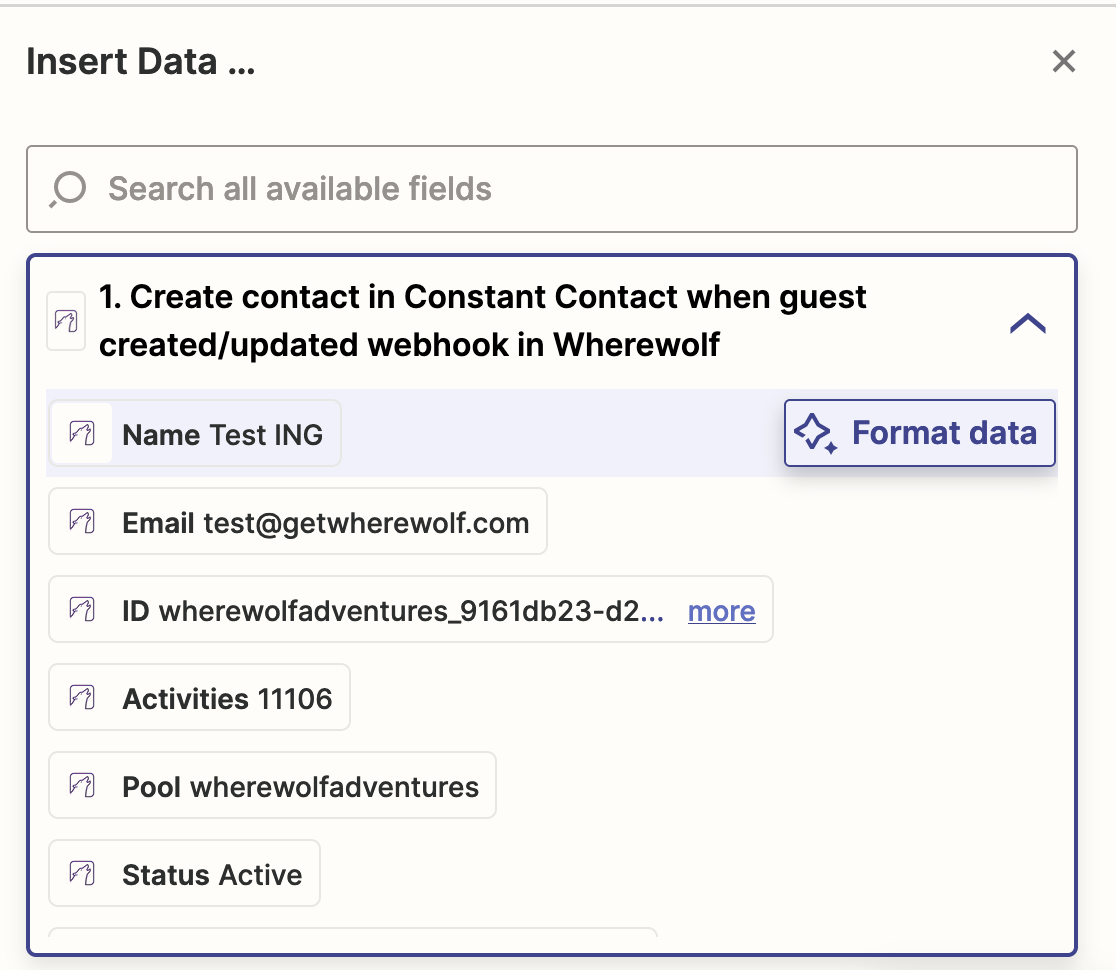The image size is (1116, 970).
Task: Click the Search all available fields box
Action: (552, 189)
